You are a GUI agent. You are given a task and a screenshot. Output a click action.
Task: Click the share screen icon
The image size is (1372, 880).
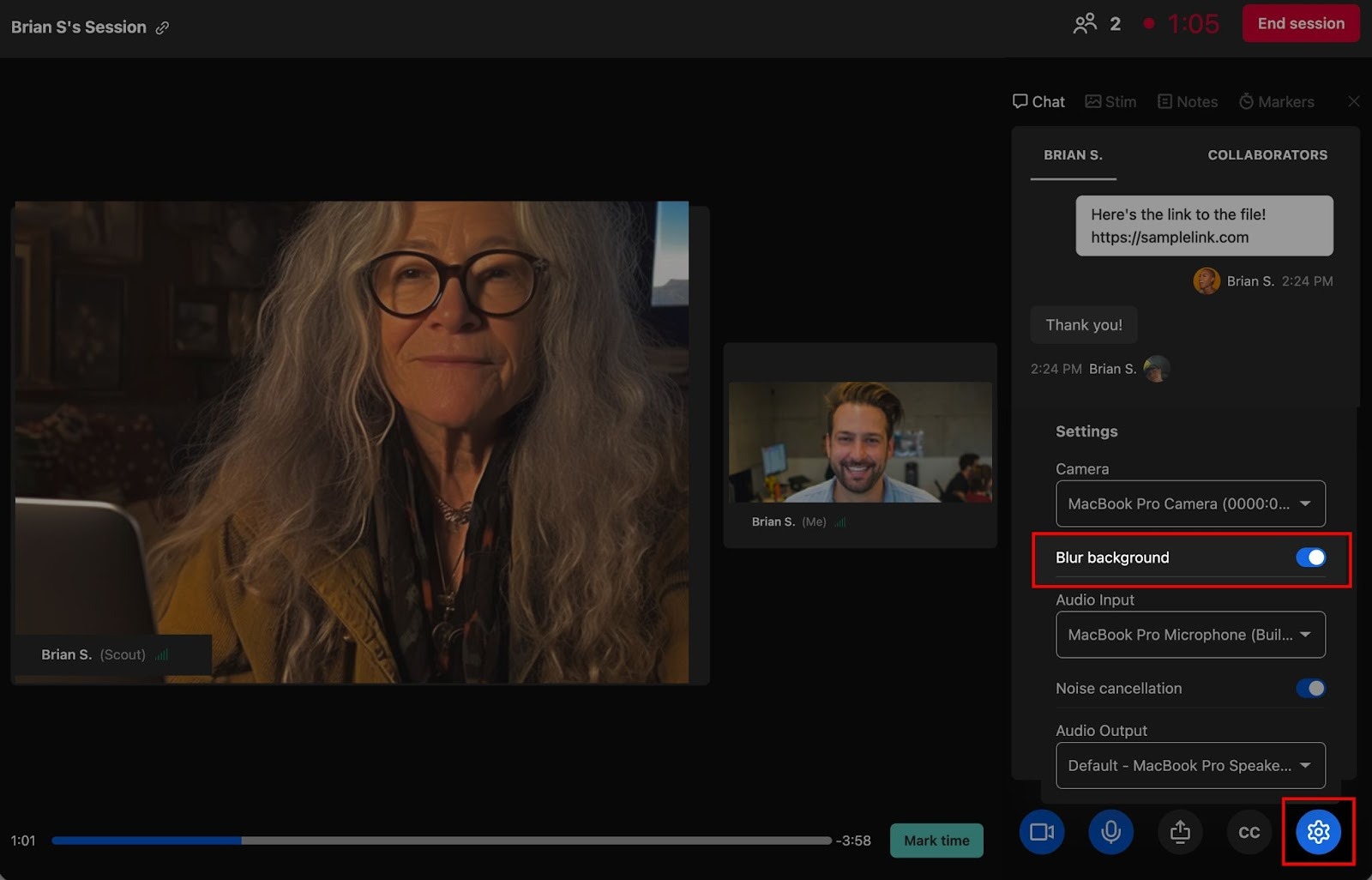[1180, 832]
